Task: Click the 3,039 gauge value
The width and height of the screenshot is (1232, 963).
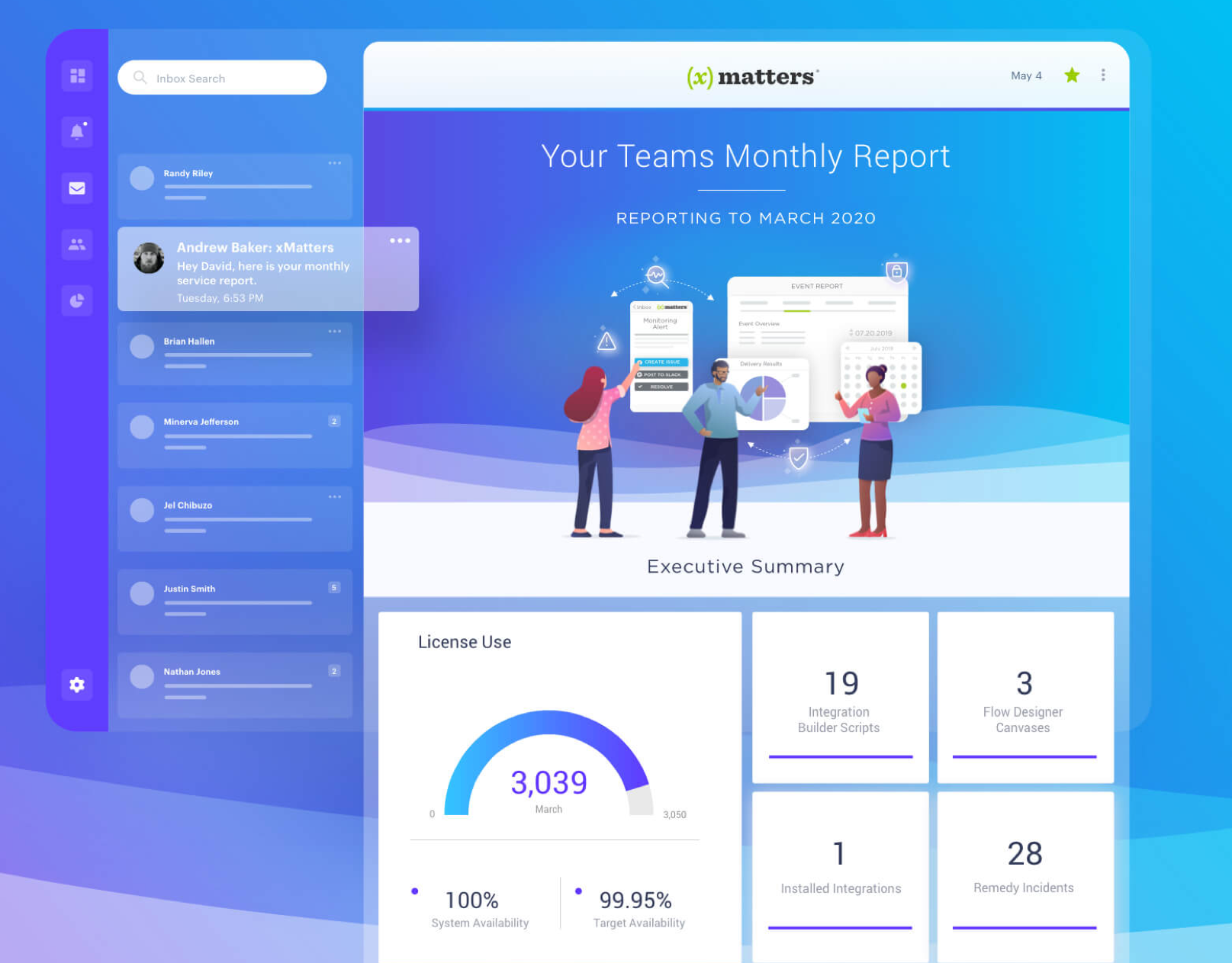Action: click(548, 782)
